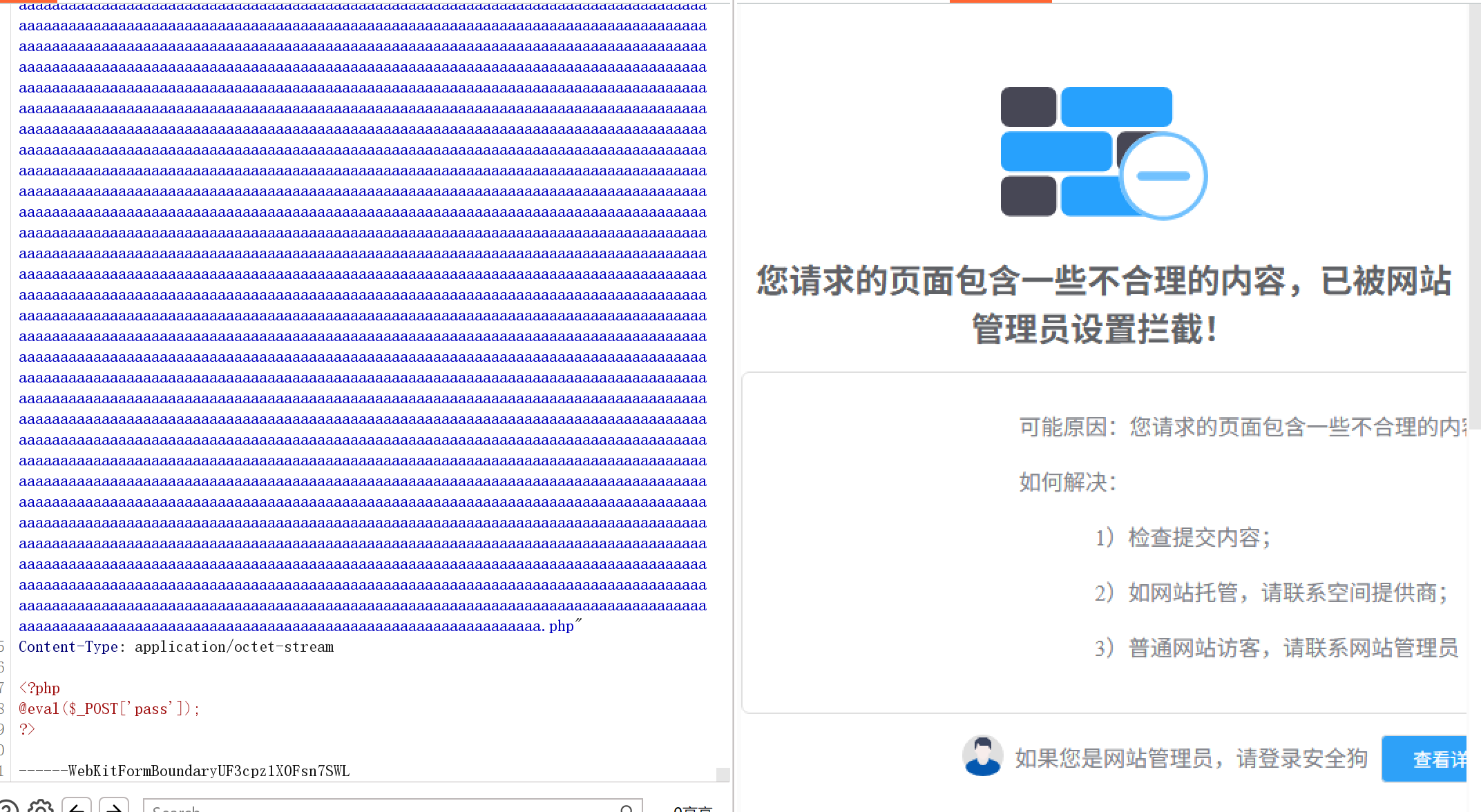The width and height of the screenshot is (1481, 812).
Task: Click the administrator avatar icon
Action: click(x=982, y=757)
